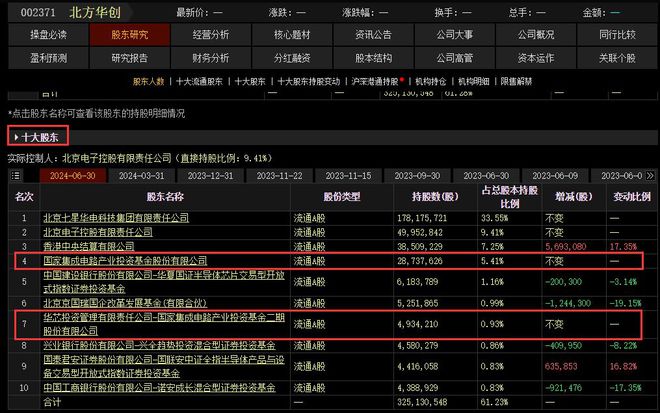This screenshot has width=660, height=413.
Task: Click stock code 002371
Action: 38,13
